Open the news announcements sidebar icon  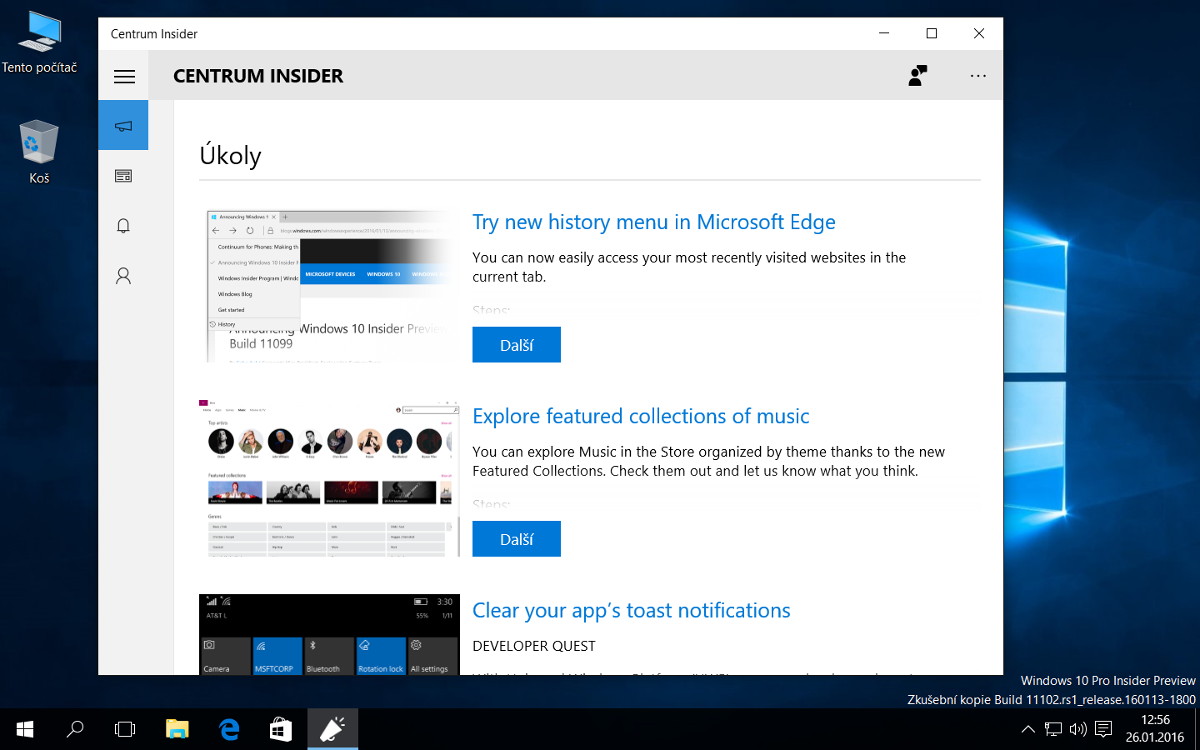[123, 176]
